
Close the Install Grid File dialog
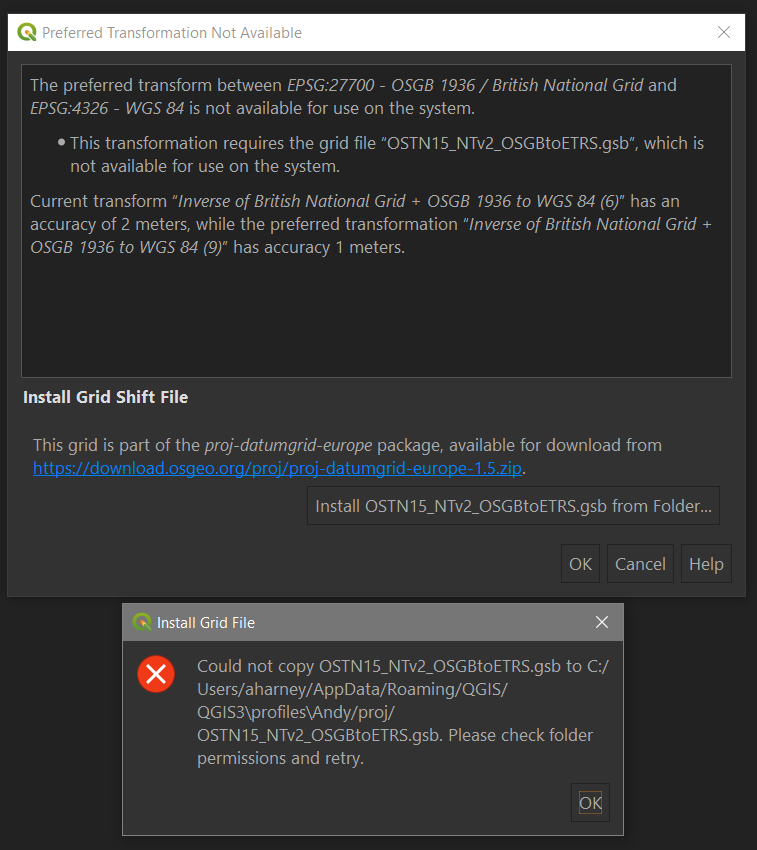tap(602, 622)
